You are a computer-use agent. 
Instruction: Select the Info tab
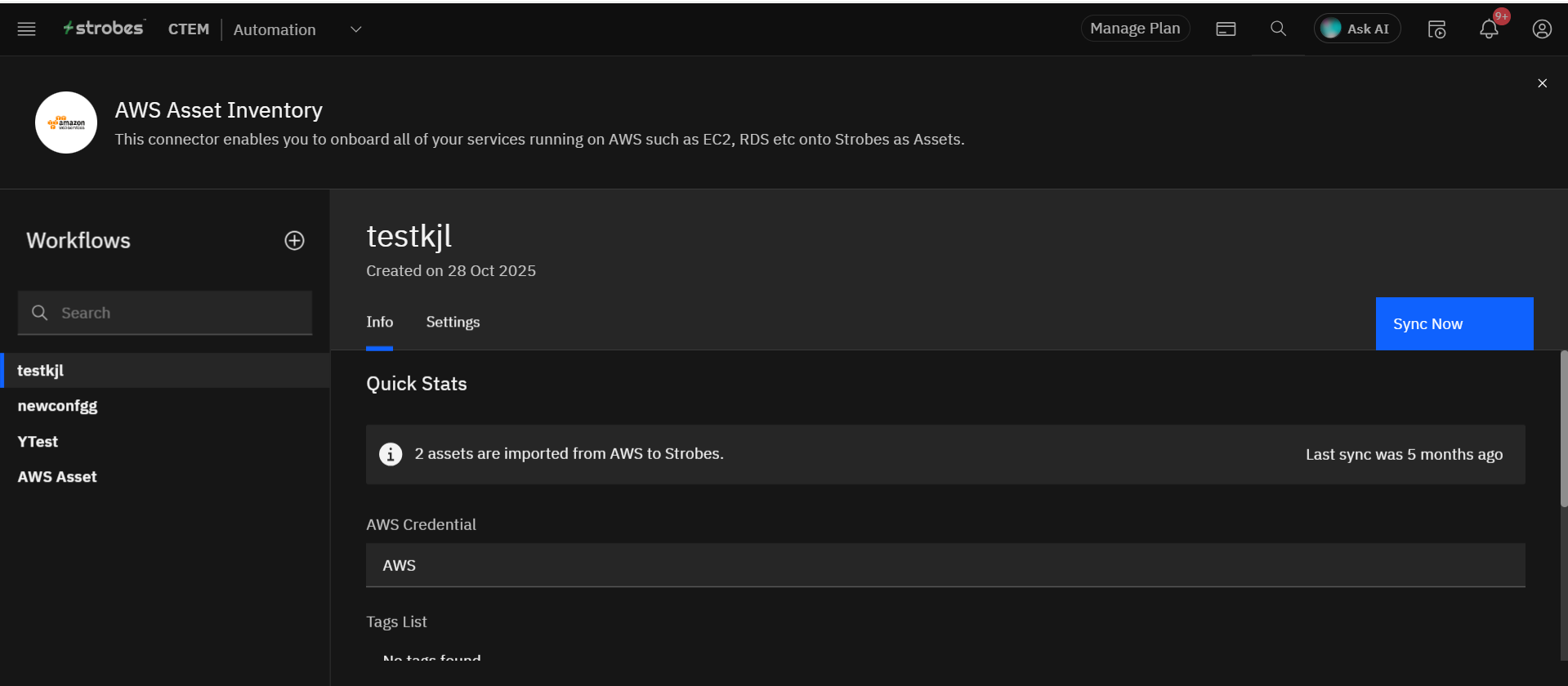point(379,323)
